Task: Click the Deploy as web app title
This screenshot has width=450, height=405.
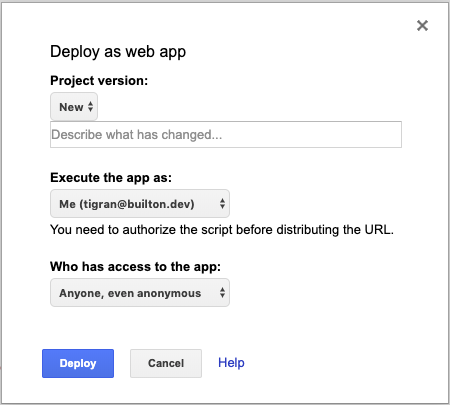Action: 118,52
